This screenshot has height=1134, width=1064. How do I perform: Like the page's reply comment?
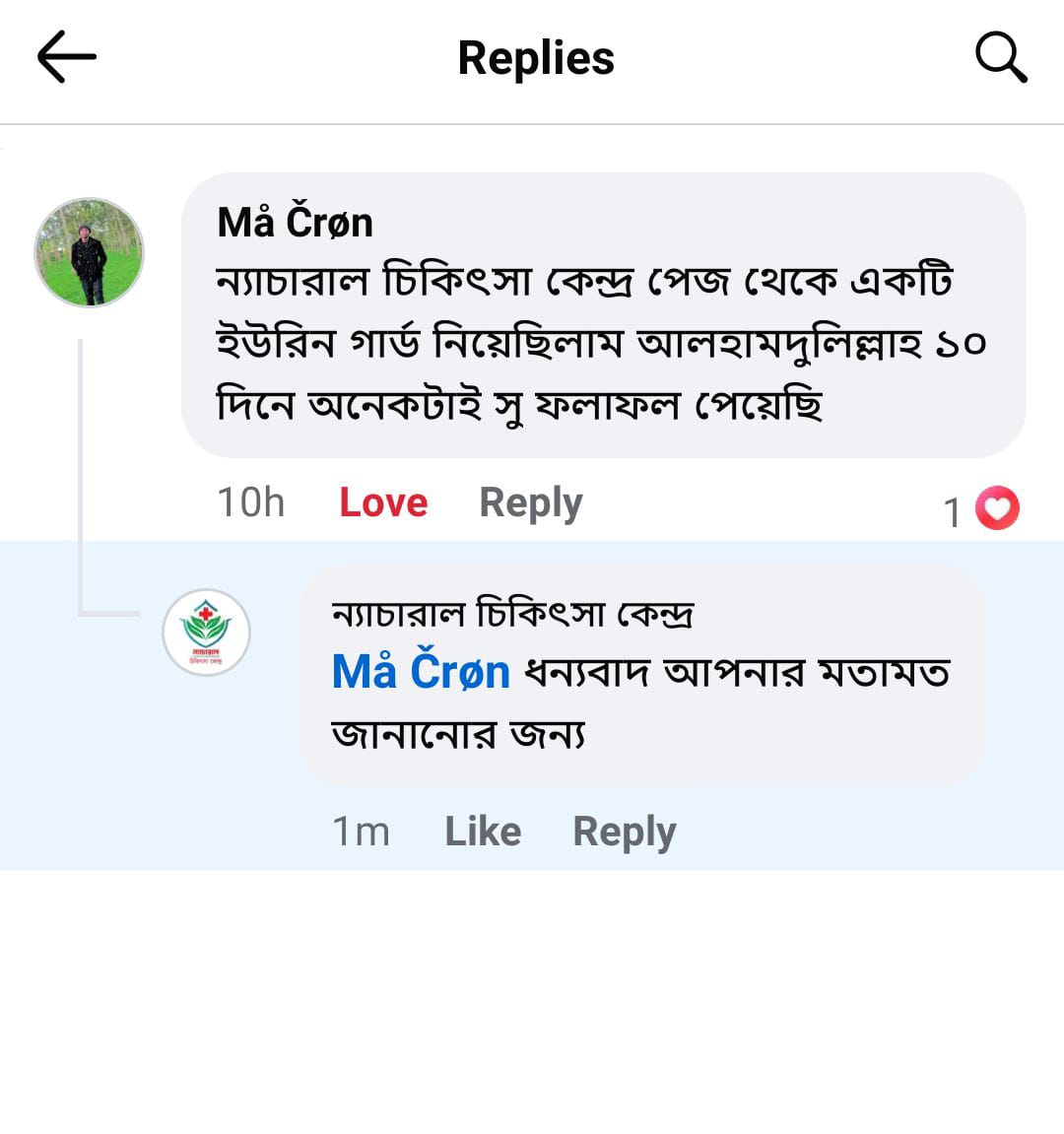483,832
